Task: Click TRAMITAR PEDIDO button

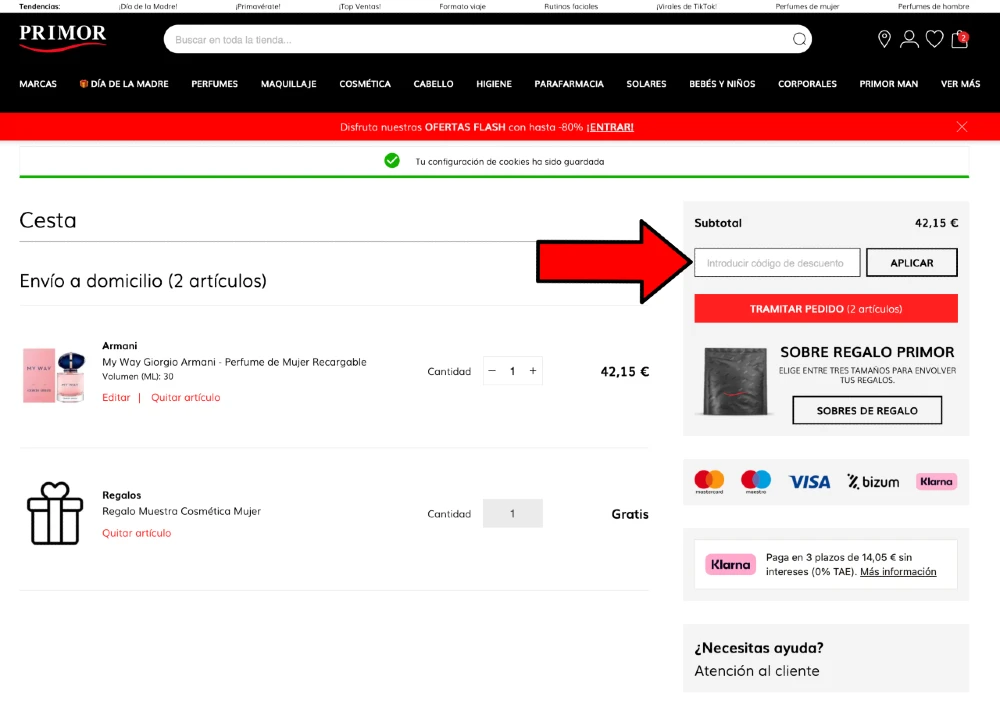Action: point(826,309)
